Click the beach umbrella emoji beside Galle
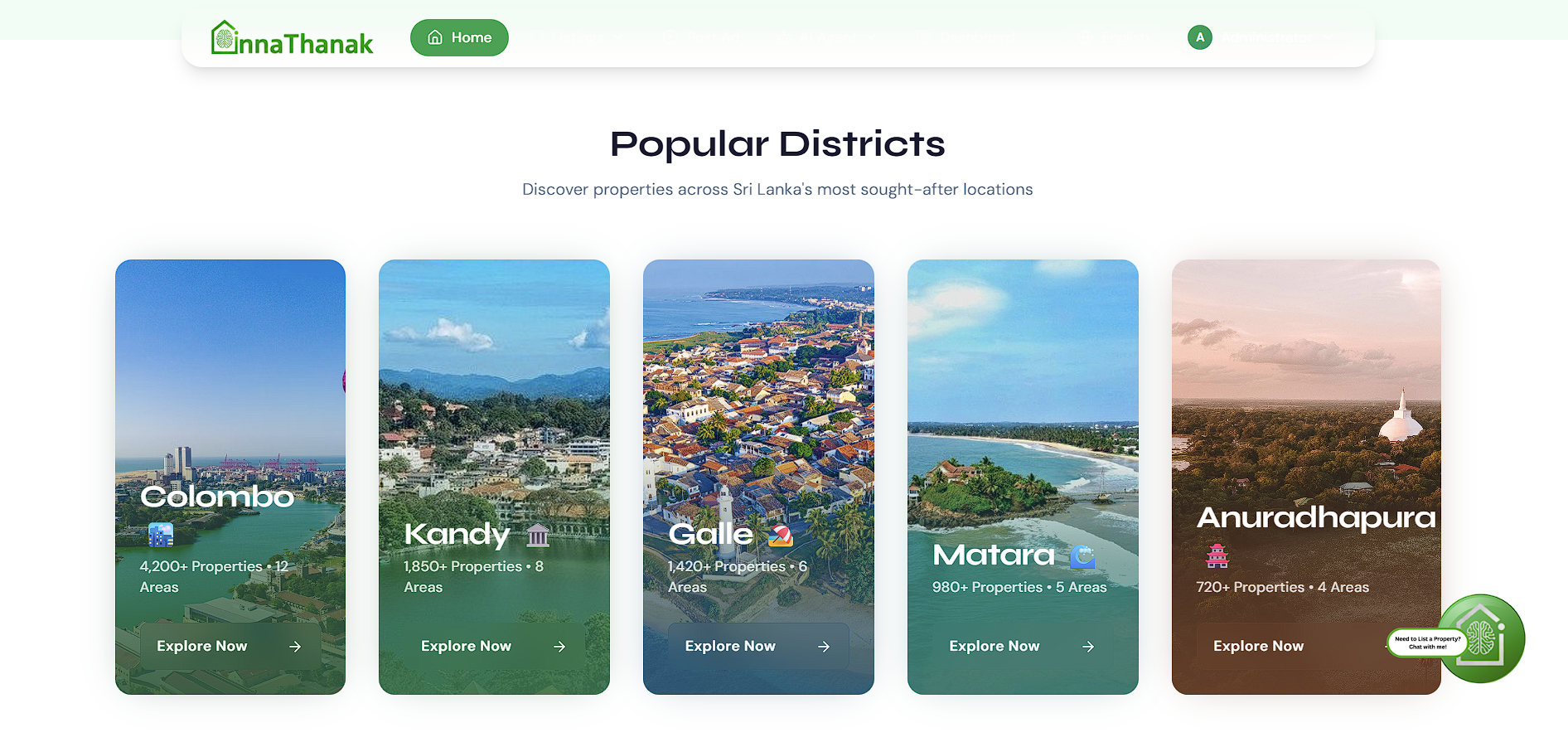Viewport: 1568px width, 742px height. coord(781,535)
